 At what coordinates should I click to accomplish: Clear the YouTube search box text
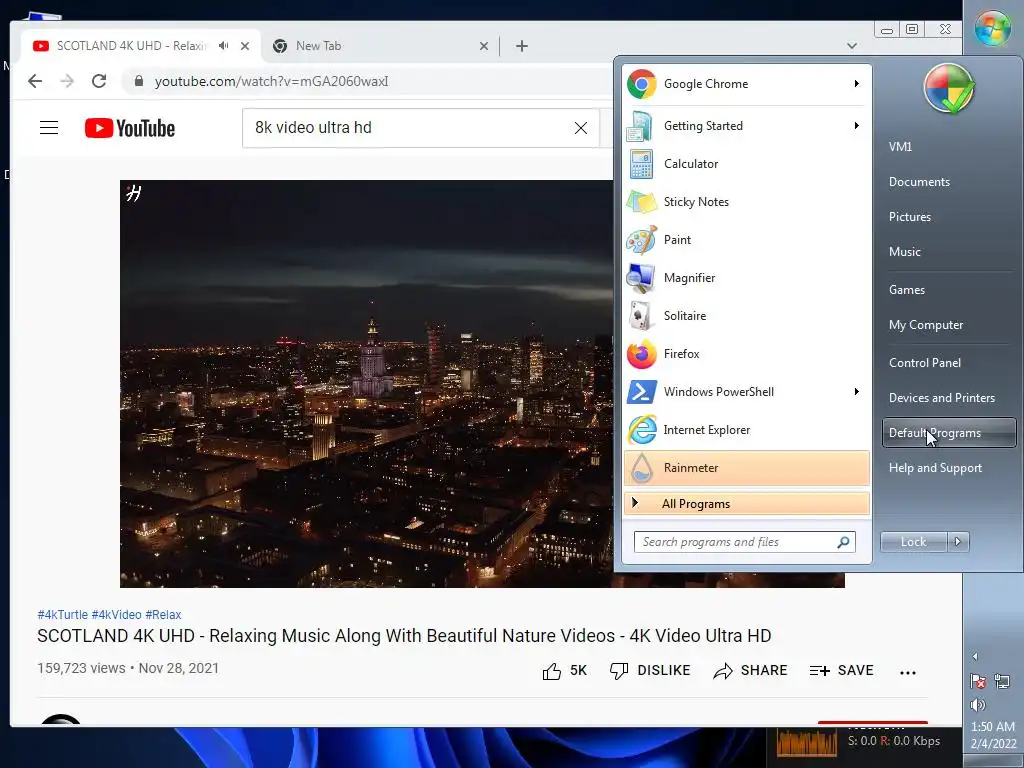pyautogui.click(x=581, y=128)
